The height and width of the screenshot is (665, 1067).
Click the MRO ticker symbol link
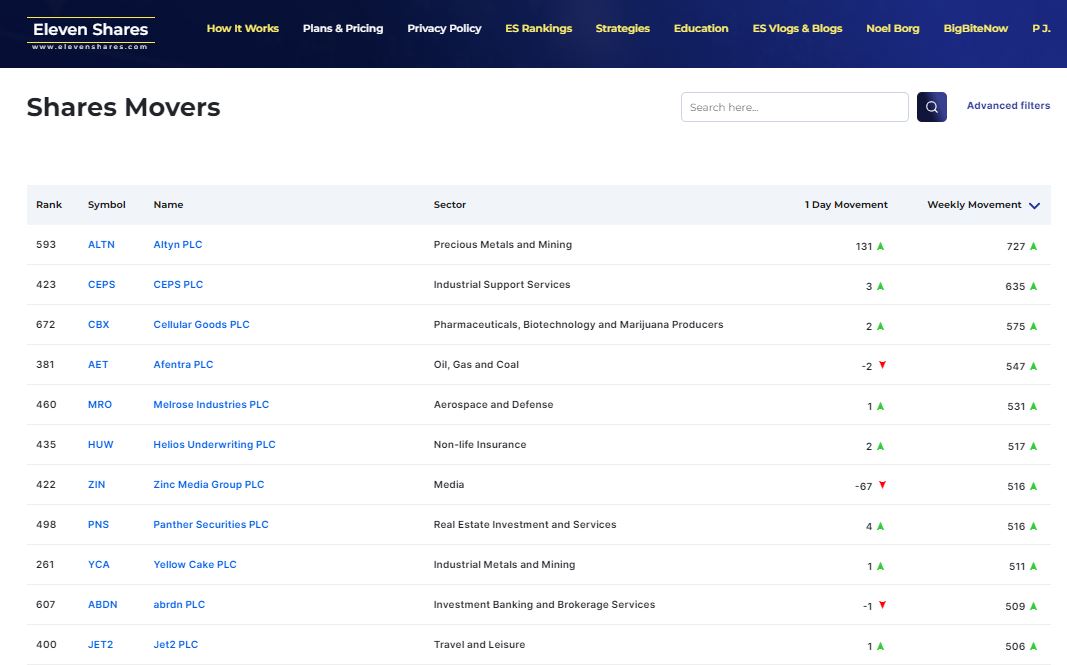(99, 404)
